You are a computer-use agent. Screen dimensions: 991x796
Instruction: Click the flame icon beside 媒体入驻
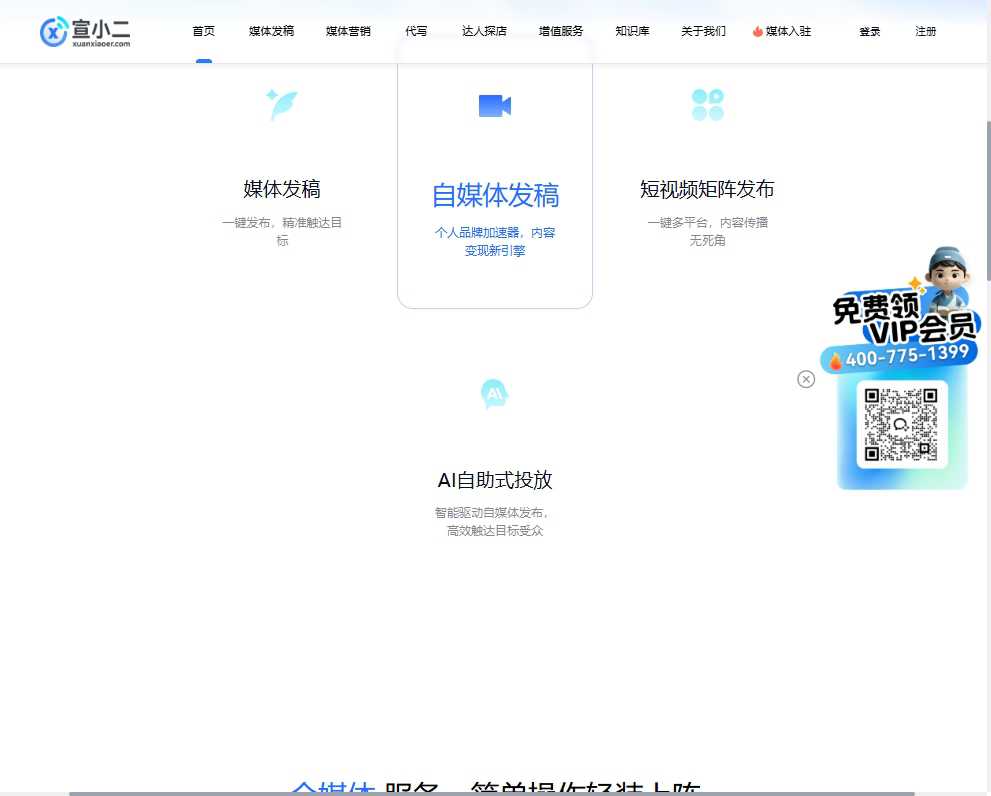click(x=758, y=31)
